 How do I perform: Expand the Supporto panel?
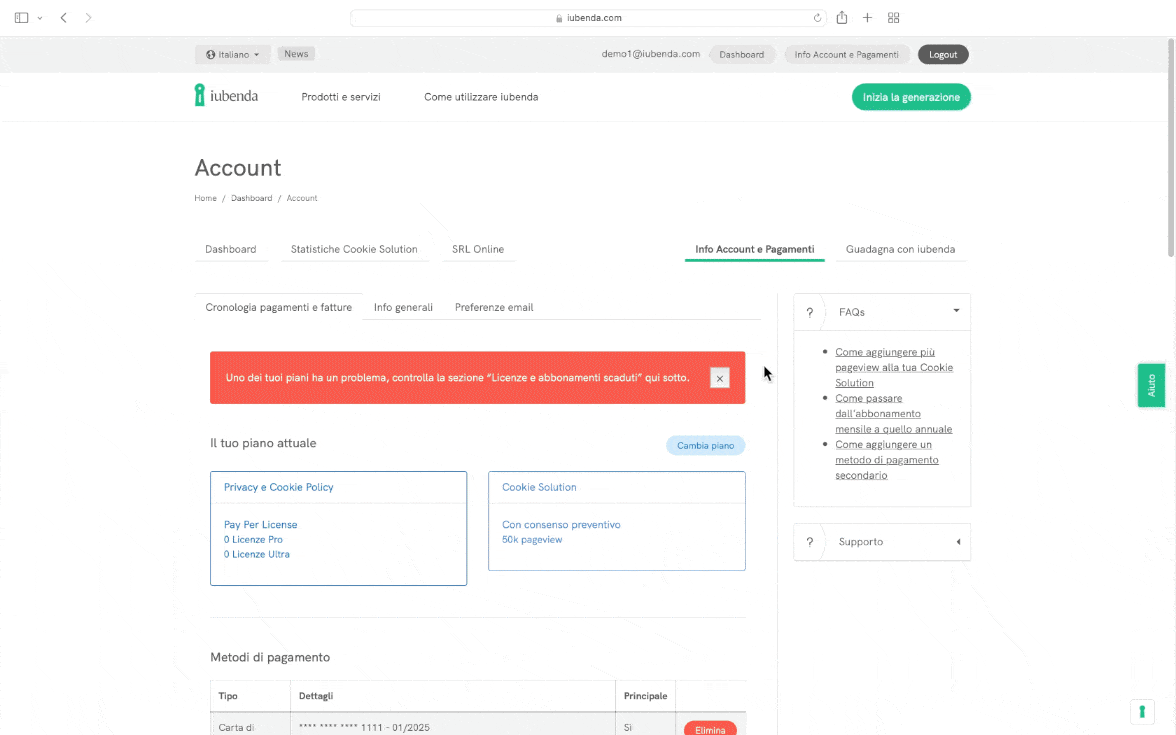957,542
